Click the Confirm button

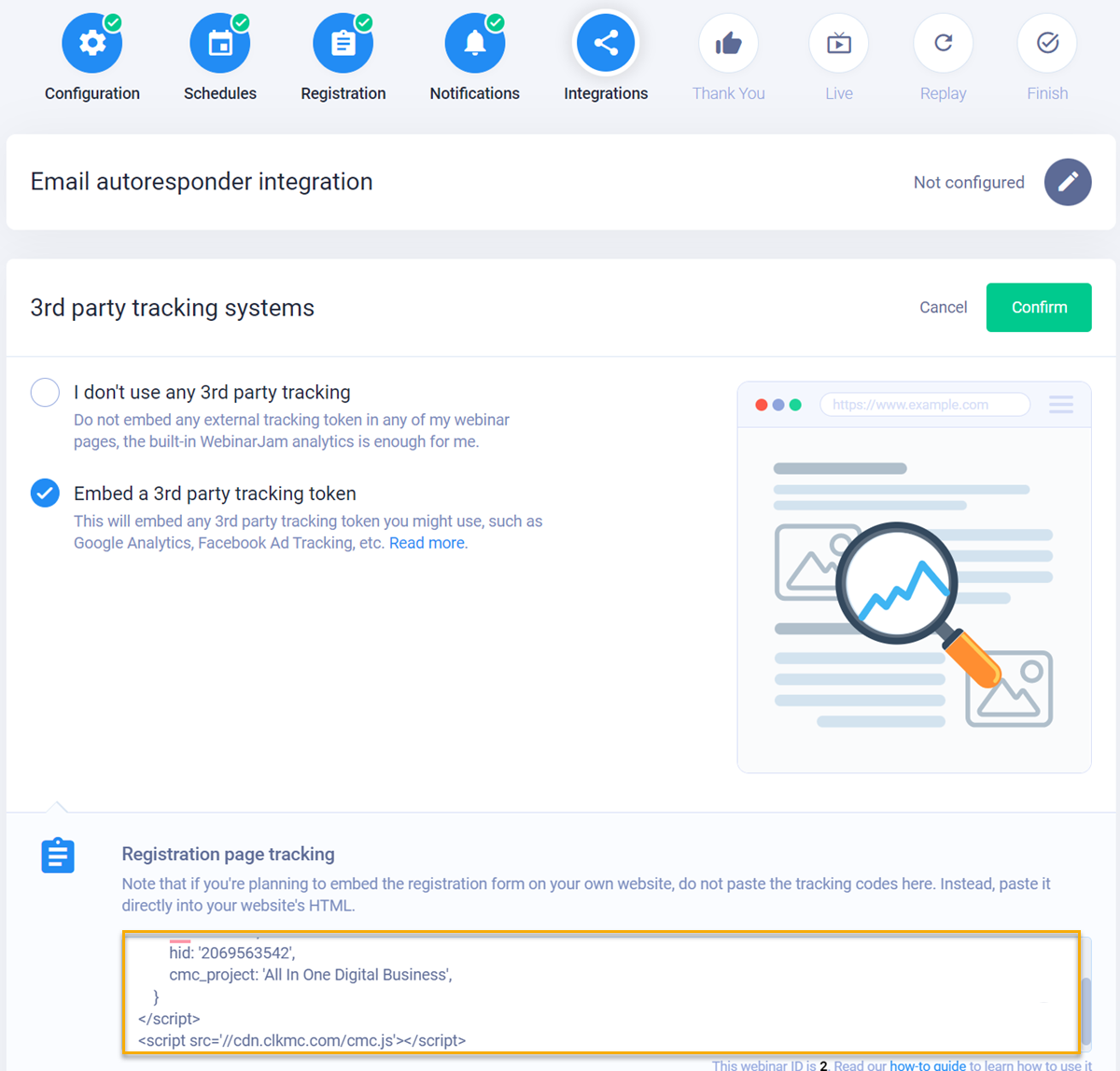(1038, 308)
